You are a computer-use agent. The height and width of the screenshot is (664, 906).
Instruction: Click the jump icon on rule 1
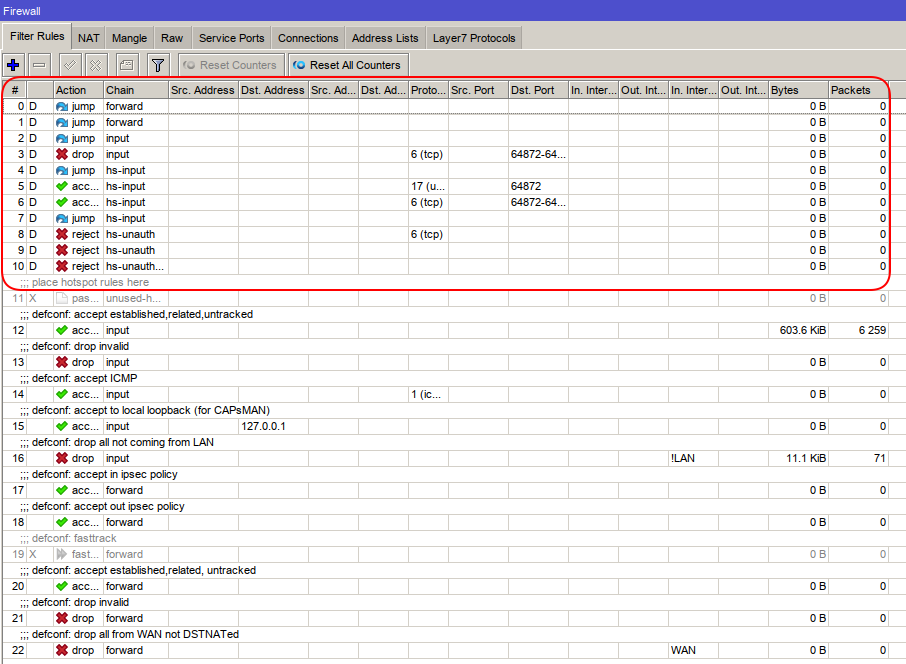coord(62,123)
